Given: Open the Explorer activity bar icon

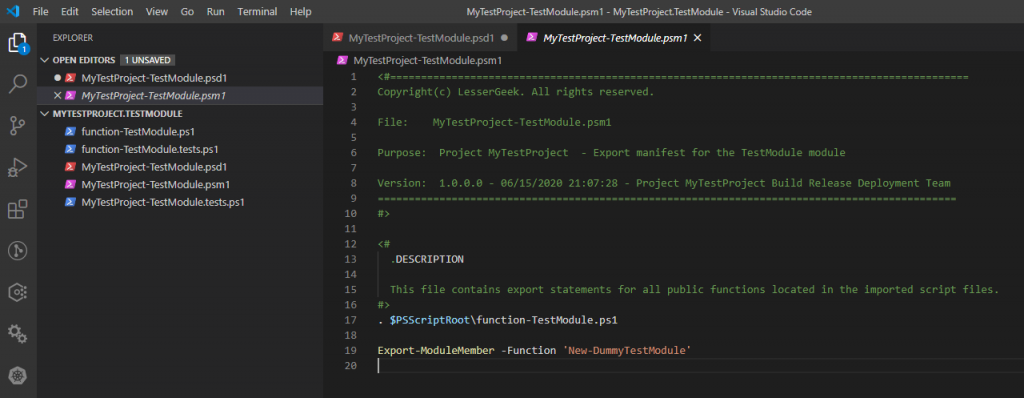Looking at the screenshot, I should coord(18,43).
